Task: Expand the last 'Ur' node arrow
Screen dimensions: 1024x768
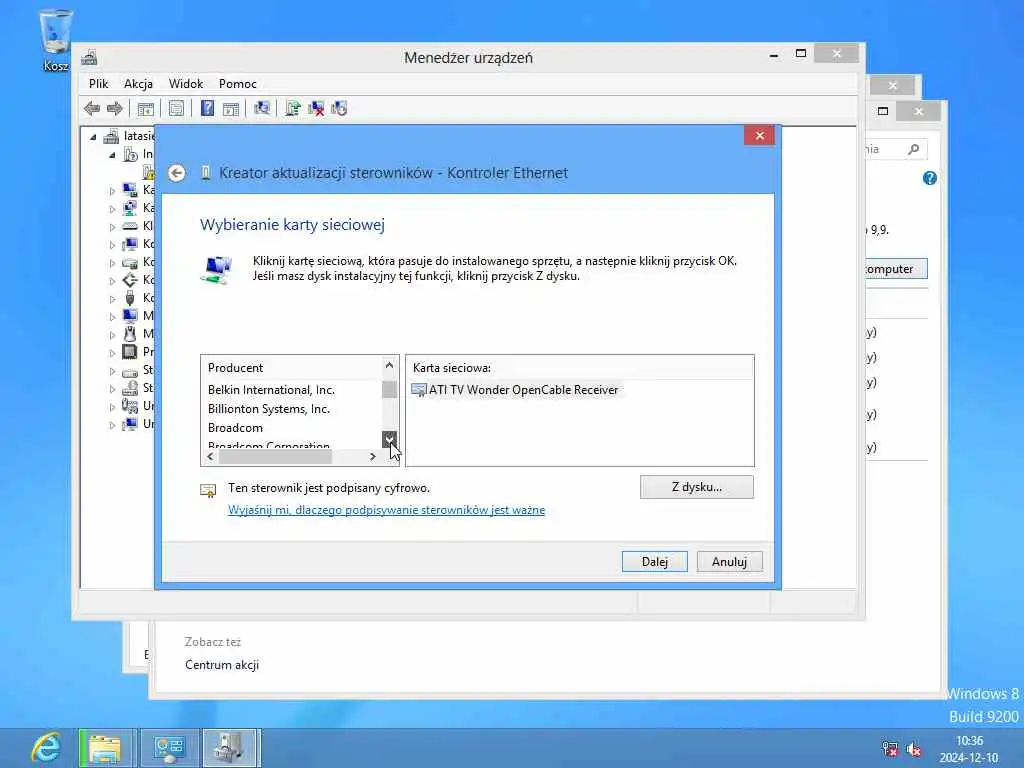Action: [x=112, y=424]
